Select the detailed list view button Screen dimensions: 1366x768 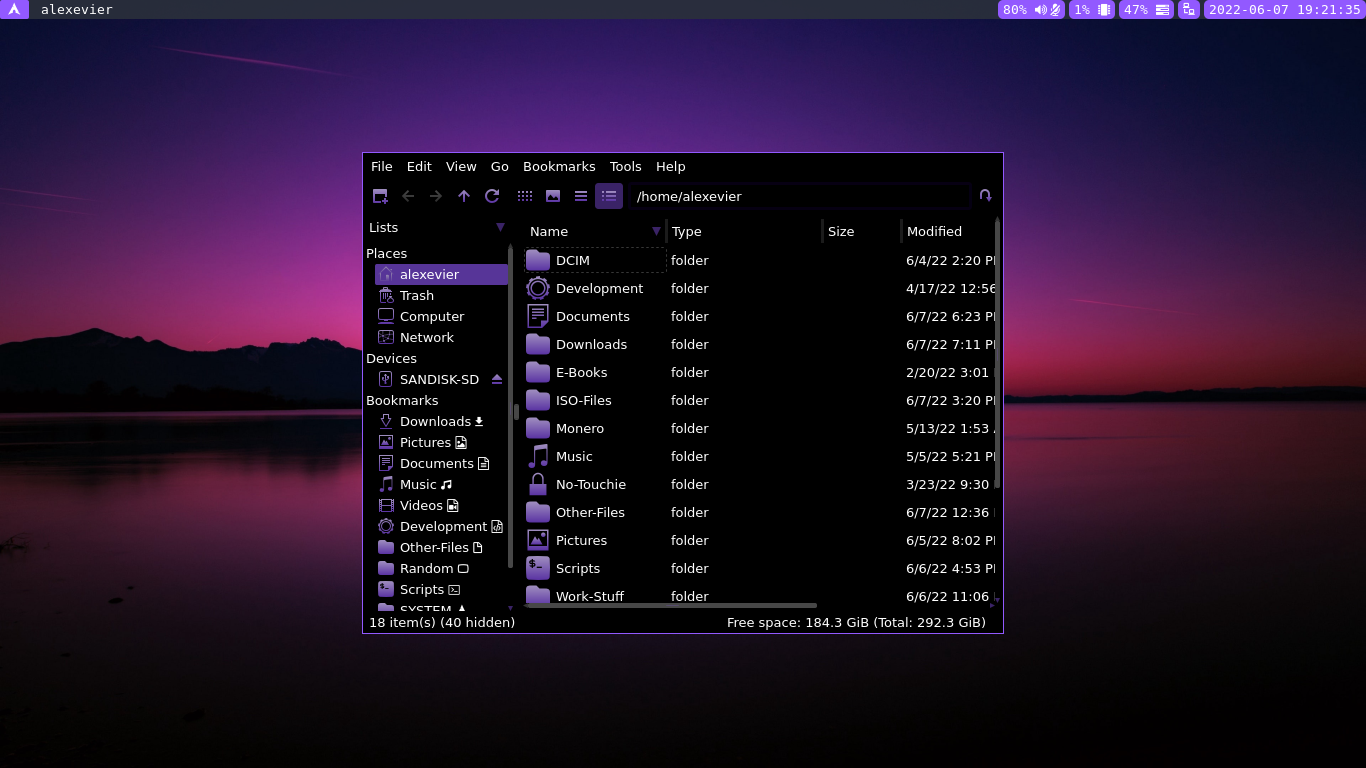click(609, 196)
